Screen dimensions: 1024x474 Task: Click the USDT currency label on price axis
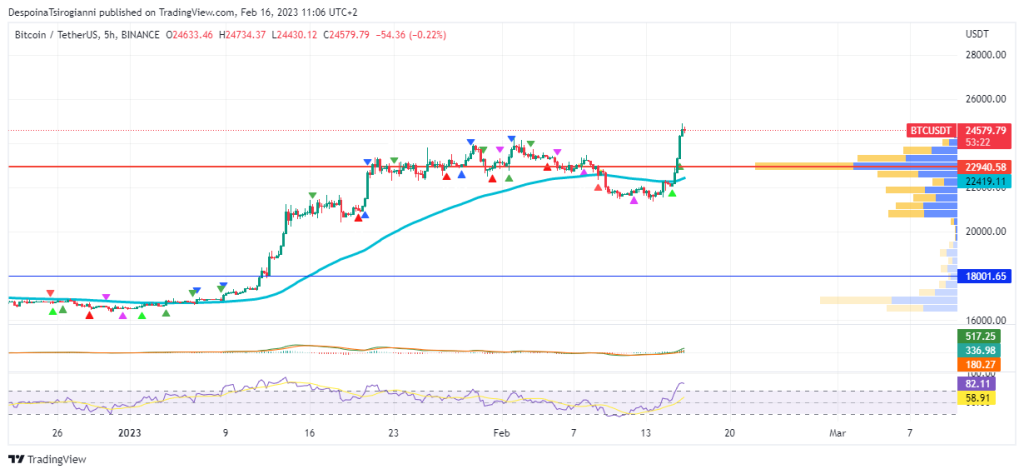tap(977, 34)
